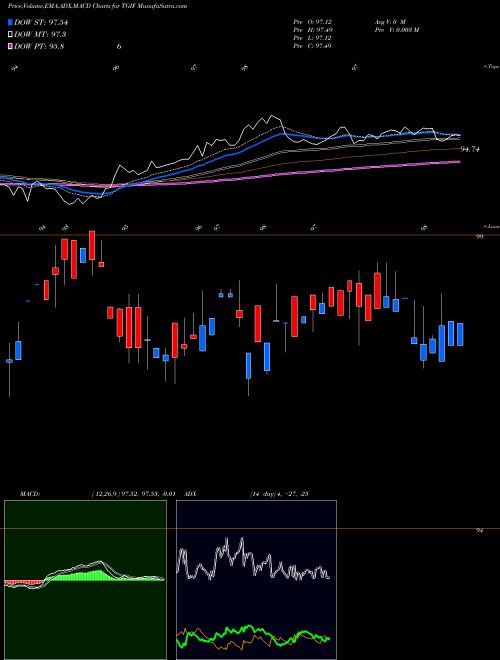The width and height of the screenshot is (500, 660).
Task: Click the white DOW MT legend swatch
Action: [10, 35]
